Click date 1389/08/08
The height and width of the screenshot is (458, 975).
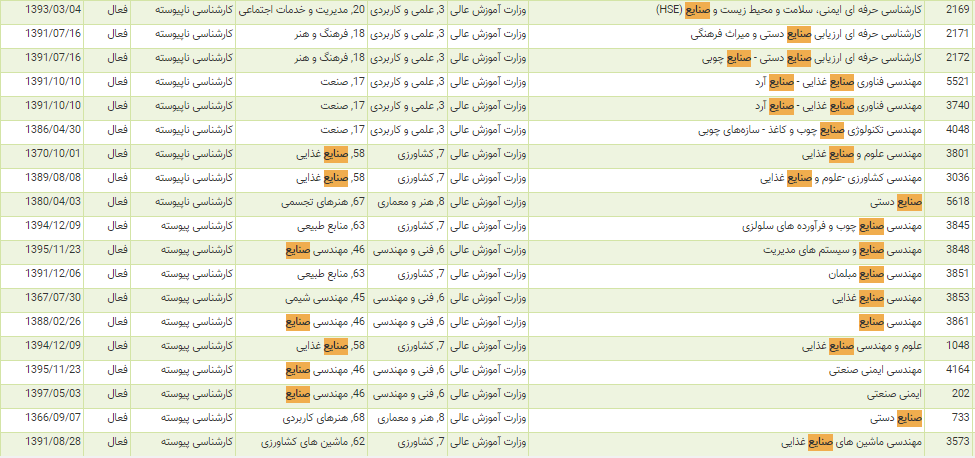pyautogui.click(x=53, y=178)
